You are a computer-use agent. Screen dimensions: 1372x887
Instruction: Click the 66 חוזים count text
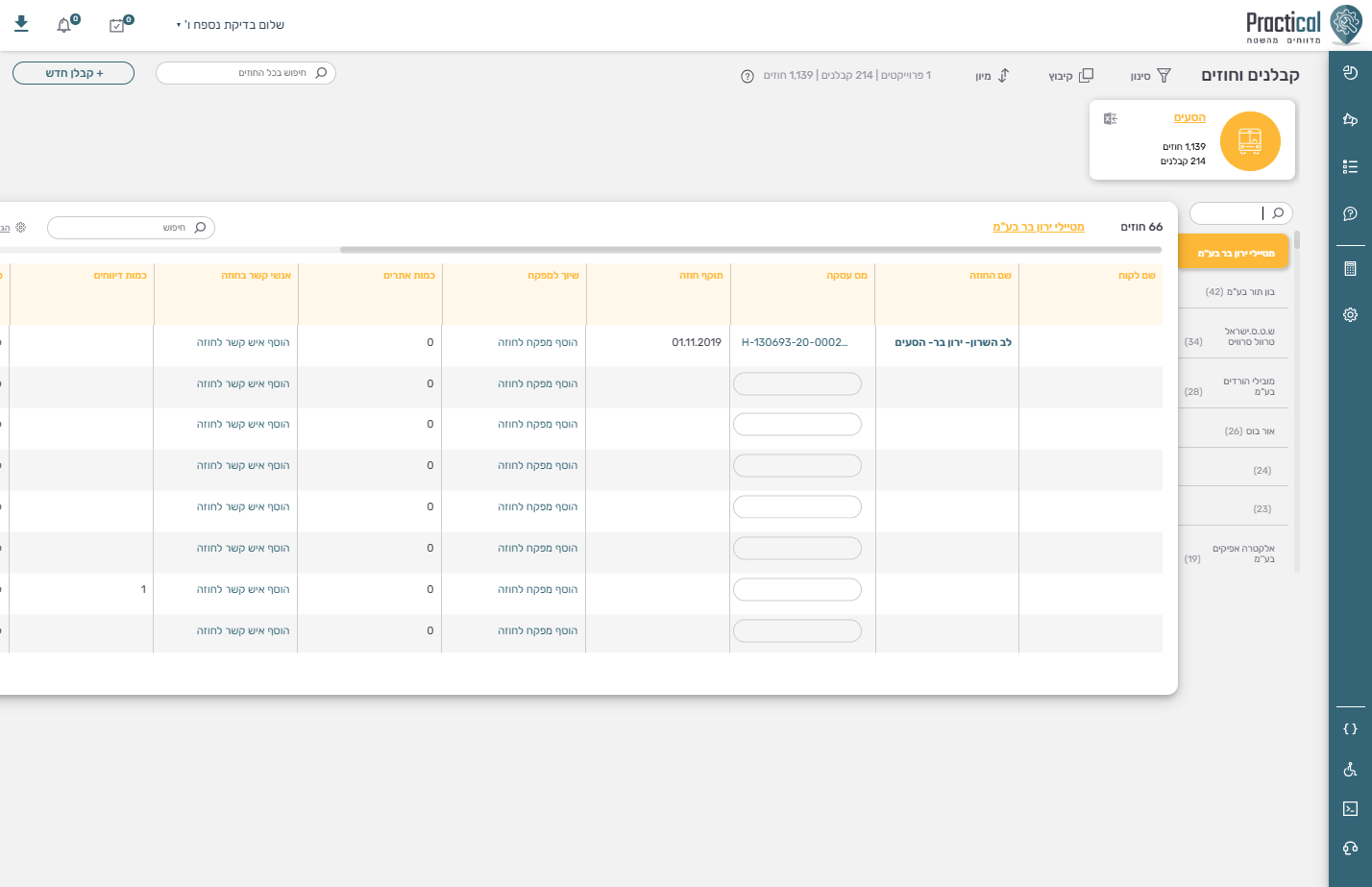click(1141, 227)
